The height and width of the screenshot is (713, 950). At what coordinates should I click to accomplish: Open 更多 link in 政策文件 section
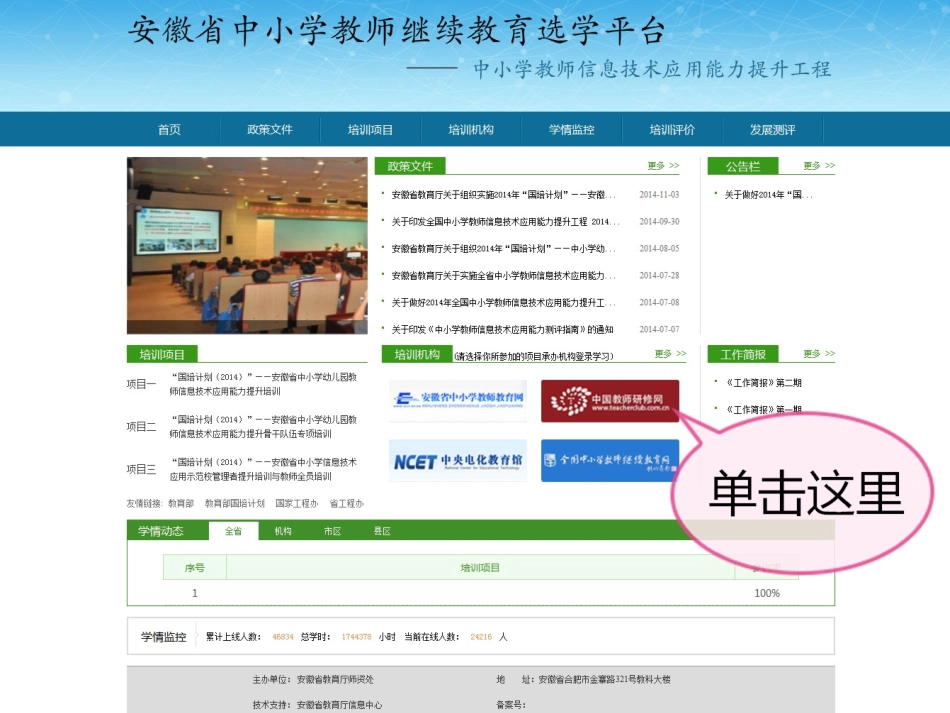tap(663, 165)
